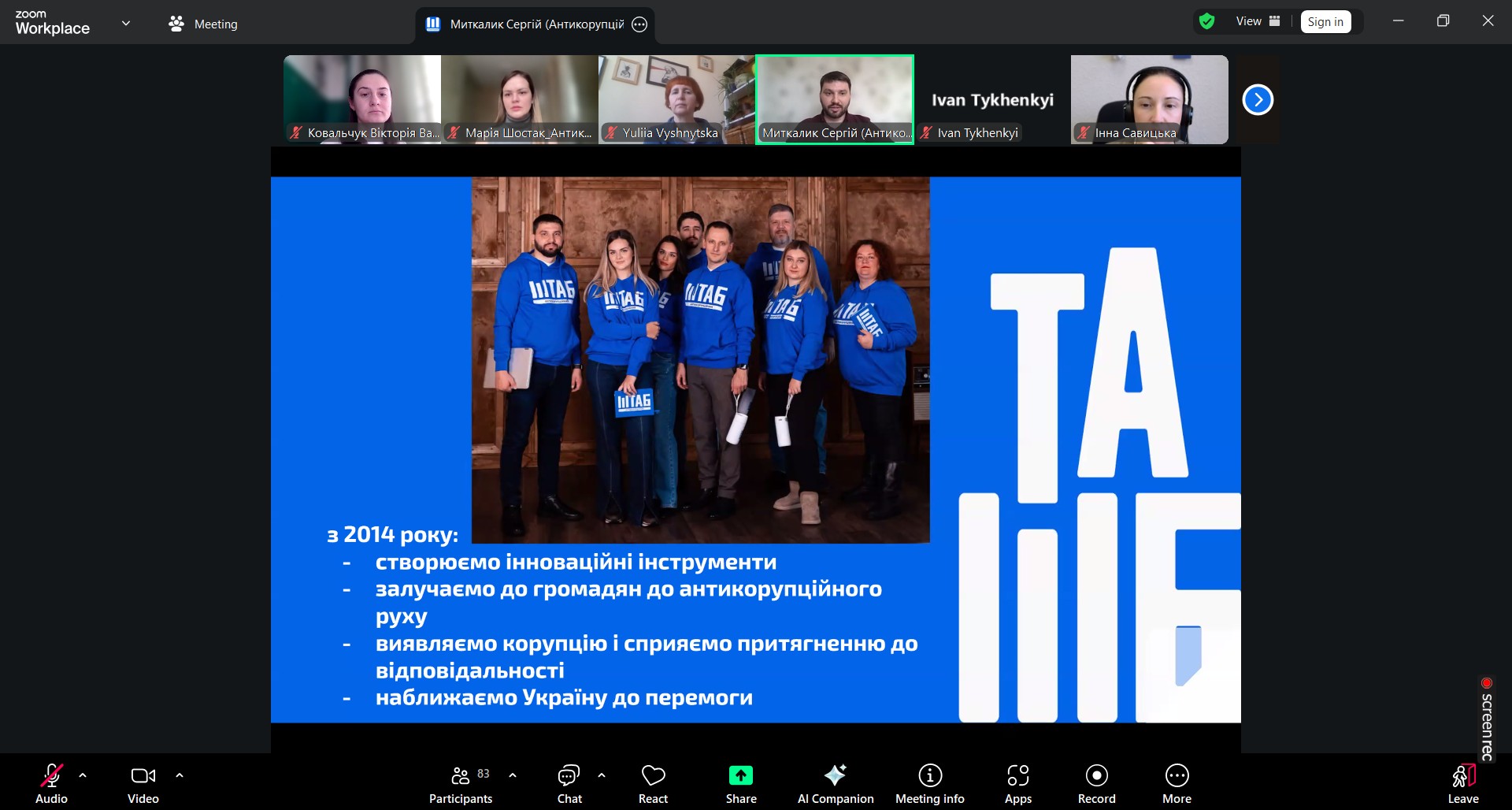Screen dimensions: 1512x810
Task: Click the green encryption shield icon
Action: pos(1206,21)
